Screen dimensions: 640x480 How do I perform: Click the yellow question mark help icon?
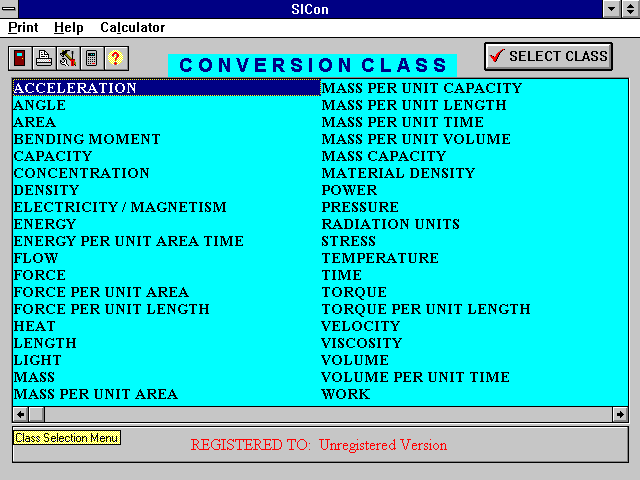(116, 58)
